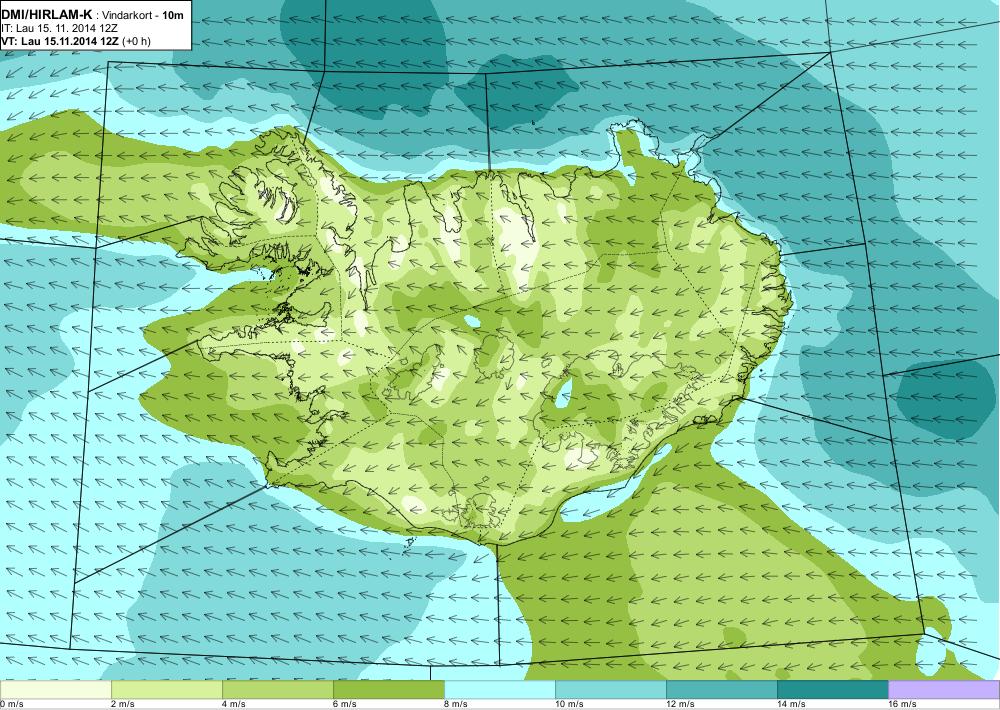Click the '16 m/s' legend label
This screenshot has height=710, width=1000.
[x=902, y=704]
